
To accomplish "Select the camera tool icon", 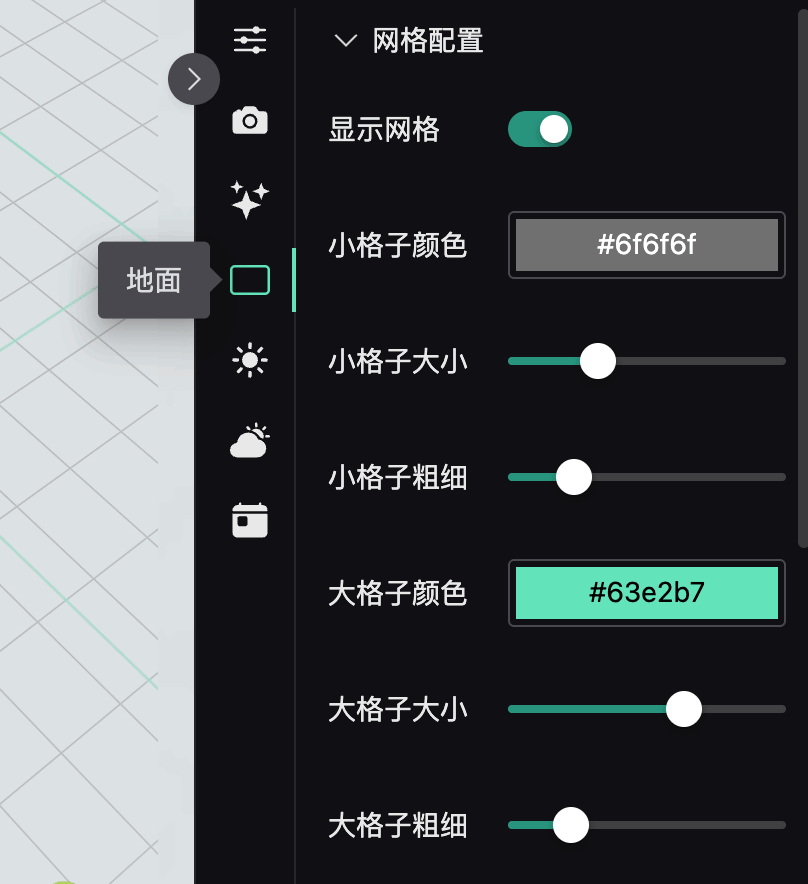I will (248, 120).
